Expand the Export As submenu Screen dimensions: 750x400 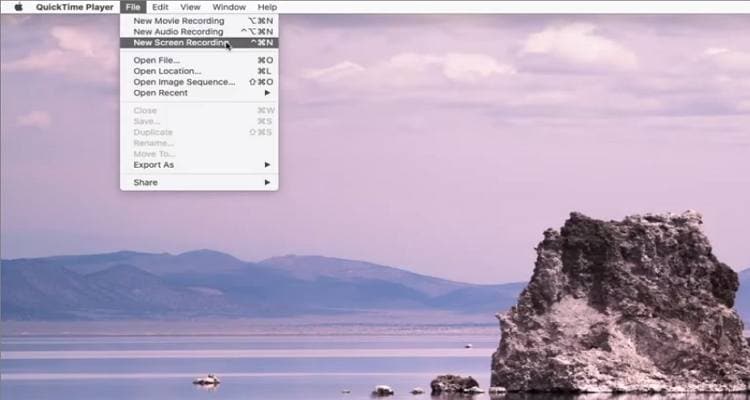(199, 165)
